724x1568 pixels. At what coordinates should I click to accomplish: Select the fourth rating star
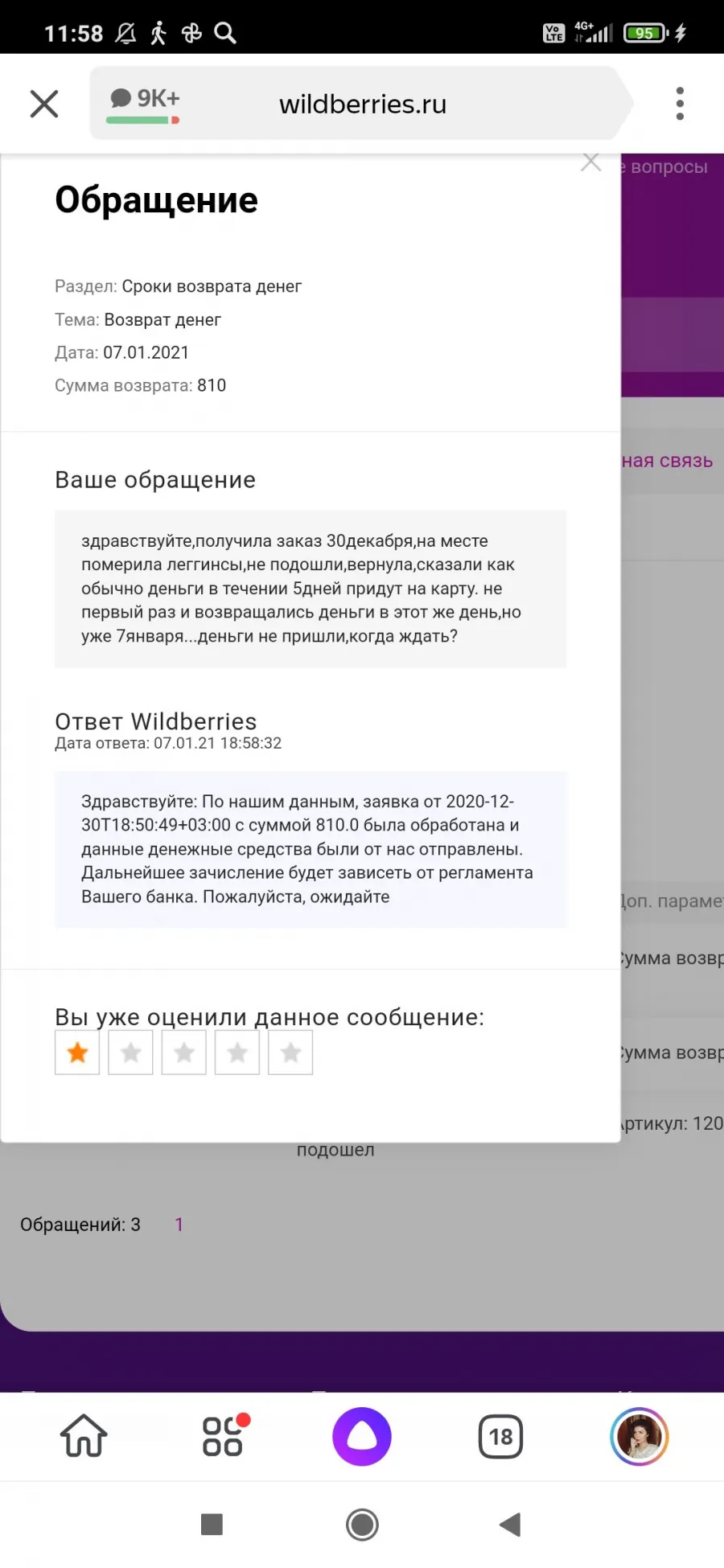[x=237, y=1053]
